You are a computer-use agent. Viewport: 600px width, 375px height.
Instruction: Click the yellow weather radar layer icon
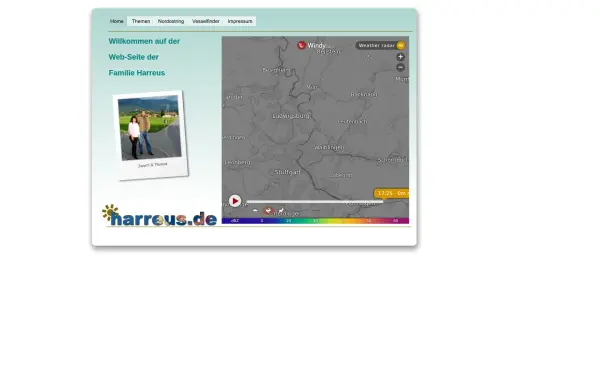(x=401, y=45)
